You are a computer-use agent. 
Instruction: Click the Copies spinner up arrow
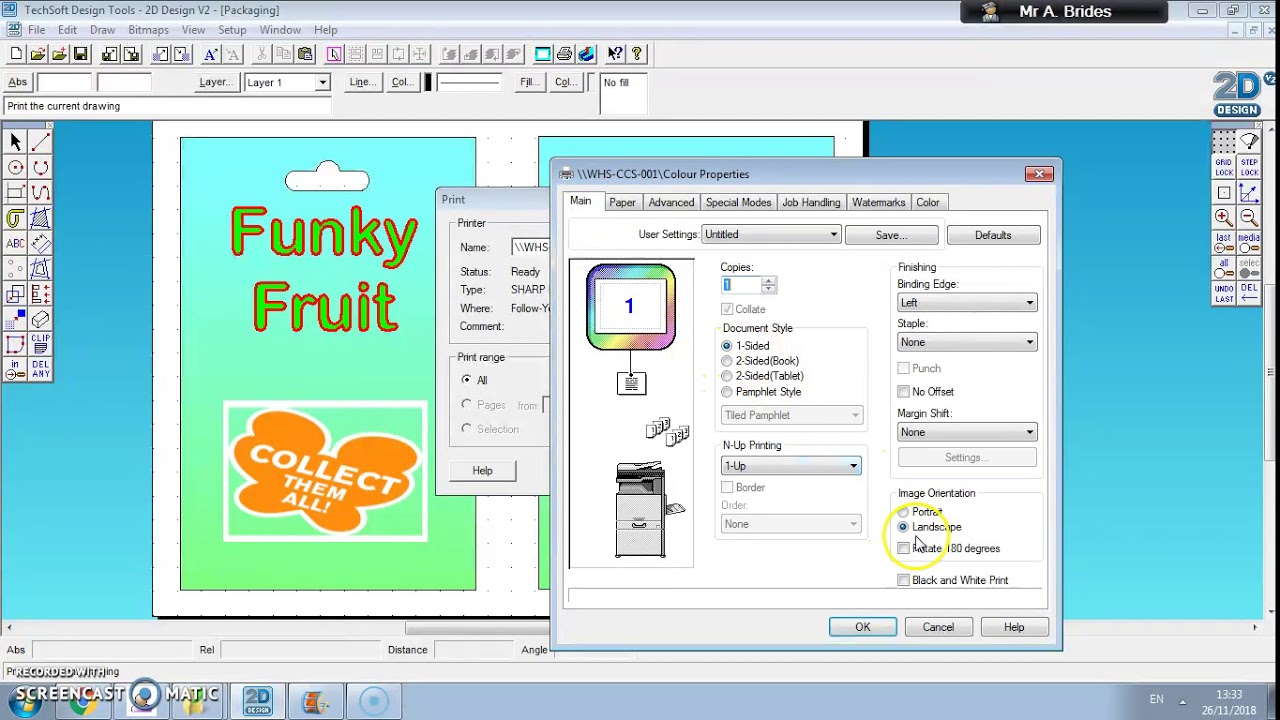(x=768, y=281)
